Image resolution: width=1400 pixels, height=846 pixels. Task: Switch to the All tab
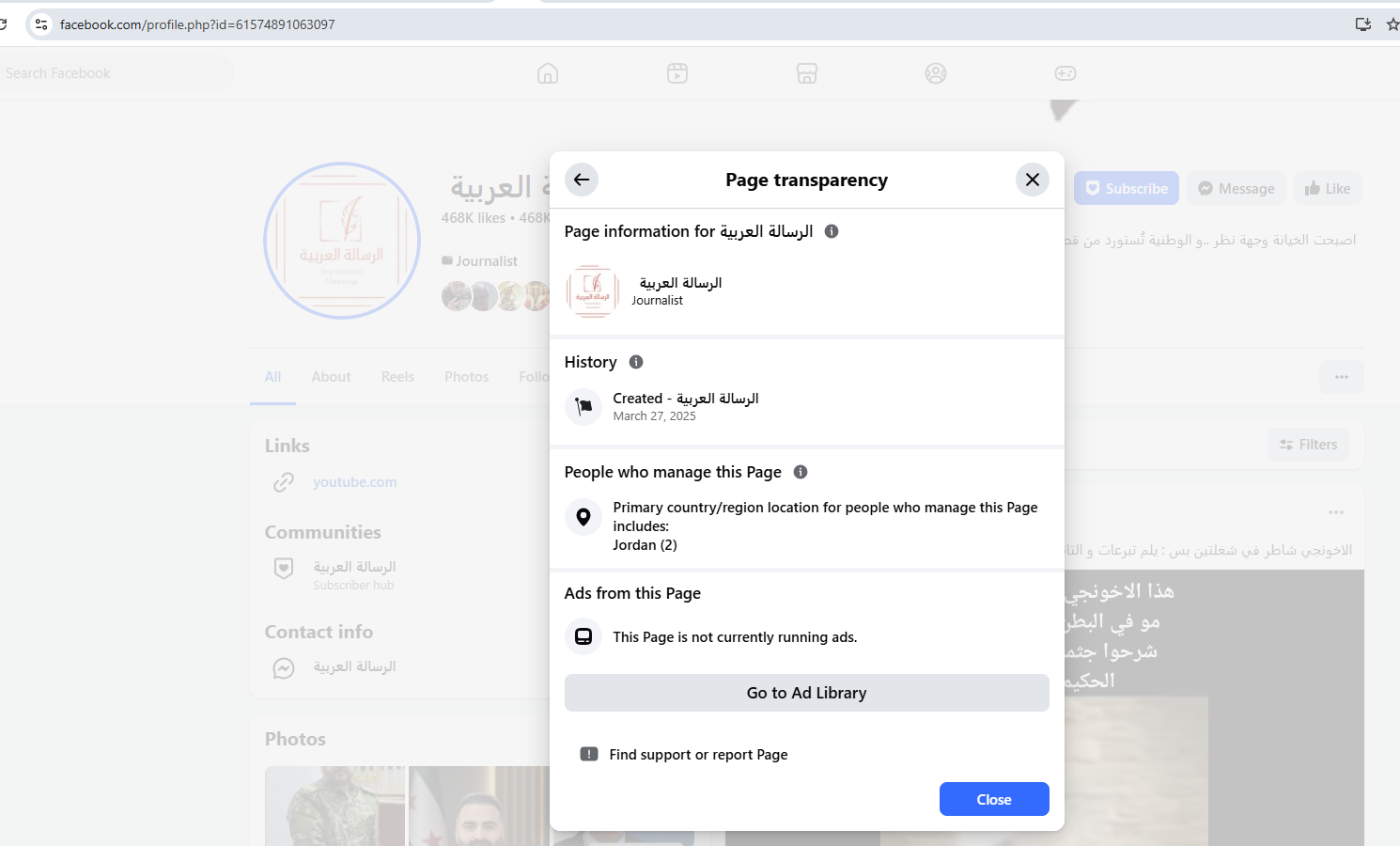(272, 377)
